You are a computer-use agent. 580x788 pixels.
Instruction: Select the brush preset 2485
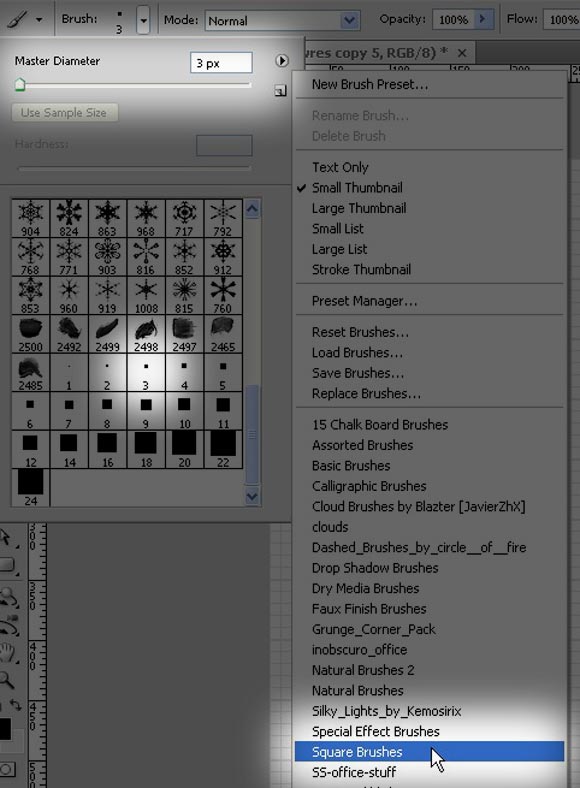(x=31, y=373)
